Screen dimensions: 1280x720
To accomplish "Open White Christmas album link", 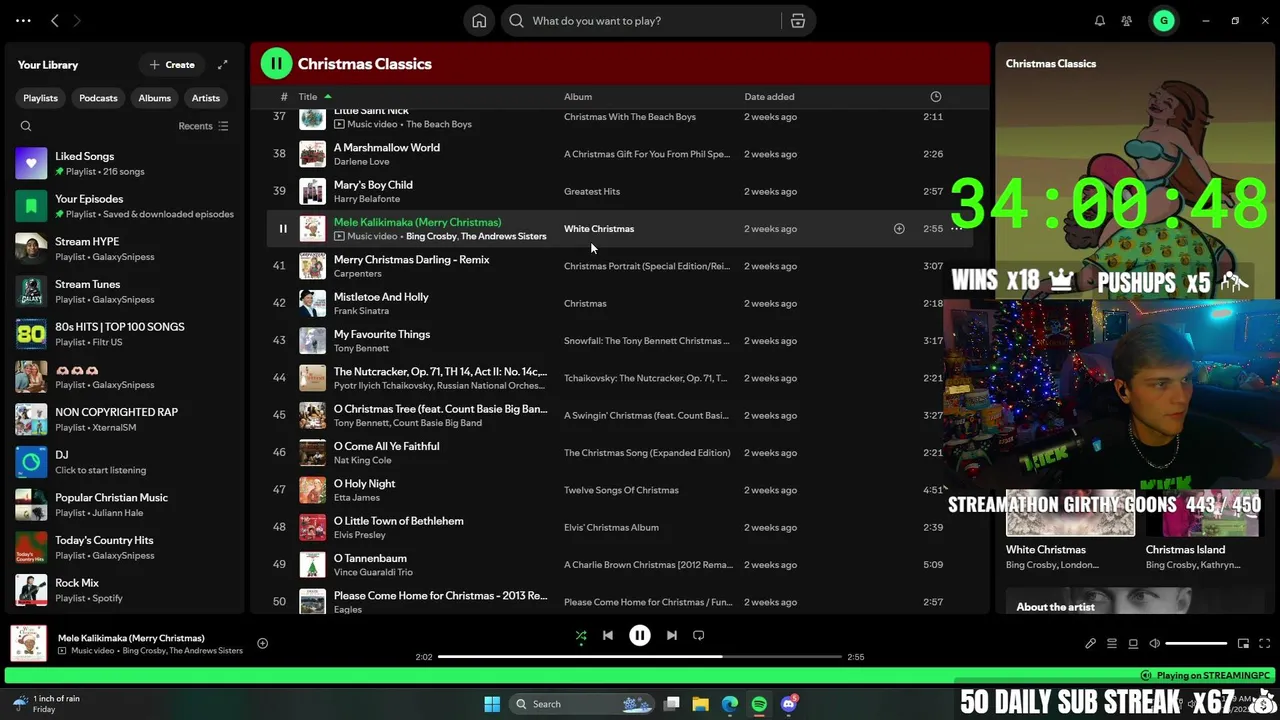I will tap(599, 229).
